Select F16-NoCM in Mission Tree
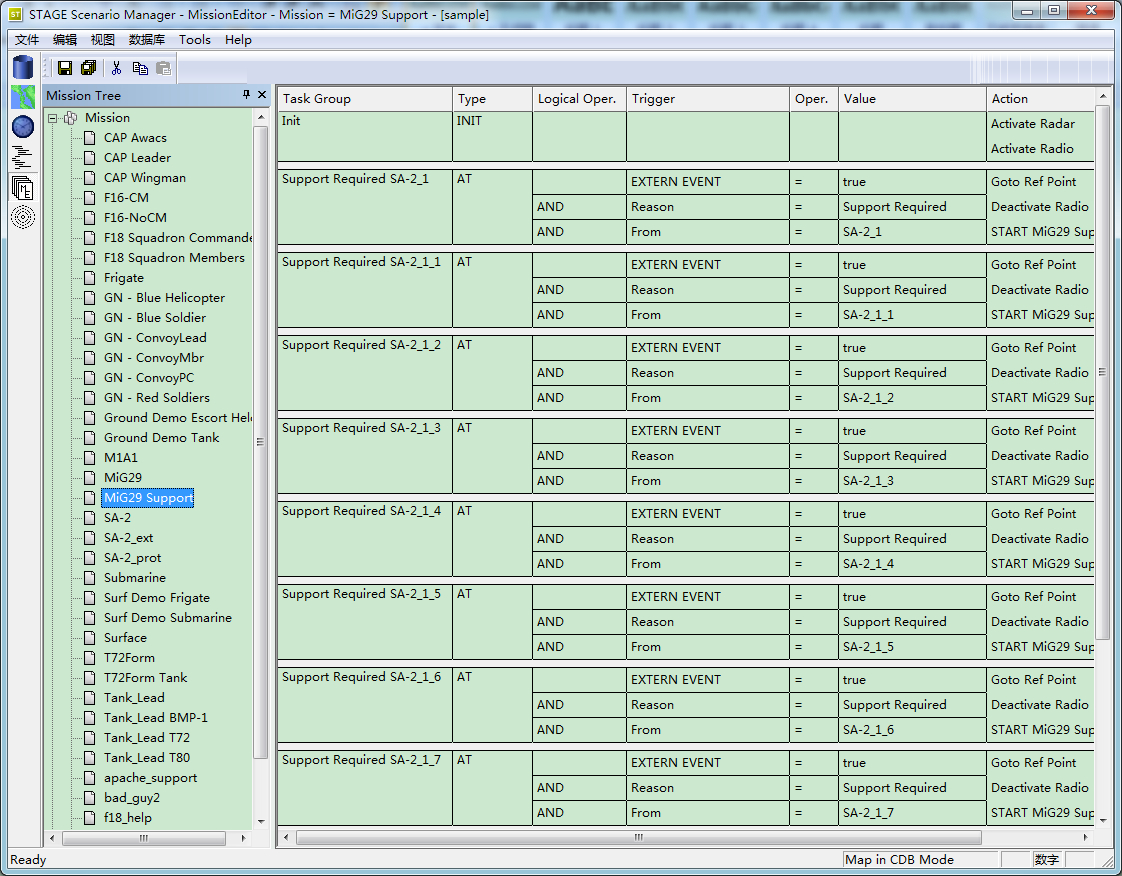 (135, 218)
